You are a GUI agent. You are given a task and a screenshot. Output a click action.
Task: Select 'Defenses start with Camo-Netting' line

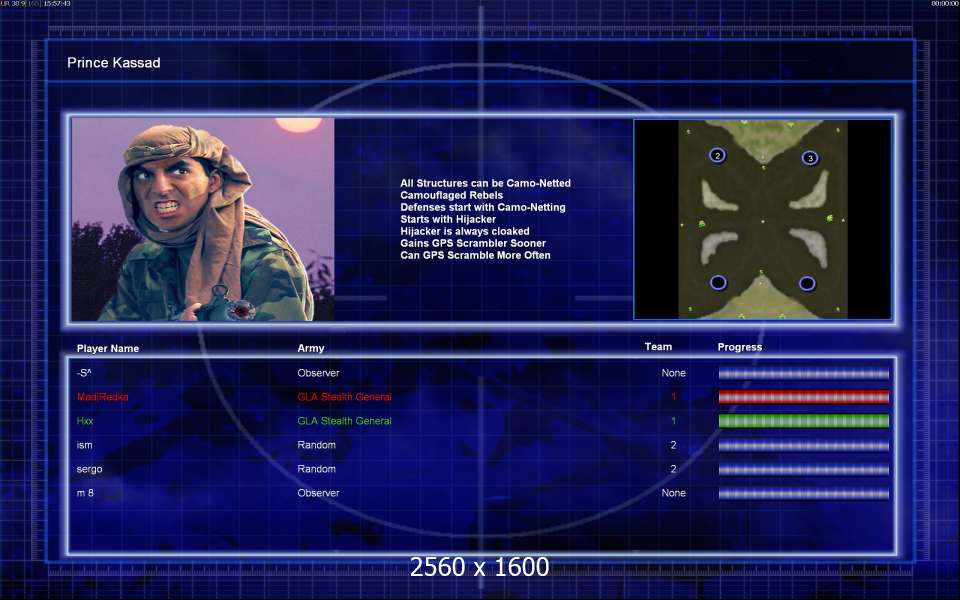[x=483, y=207]
